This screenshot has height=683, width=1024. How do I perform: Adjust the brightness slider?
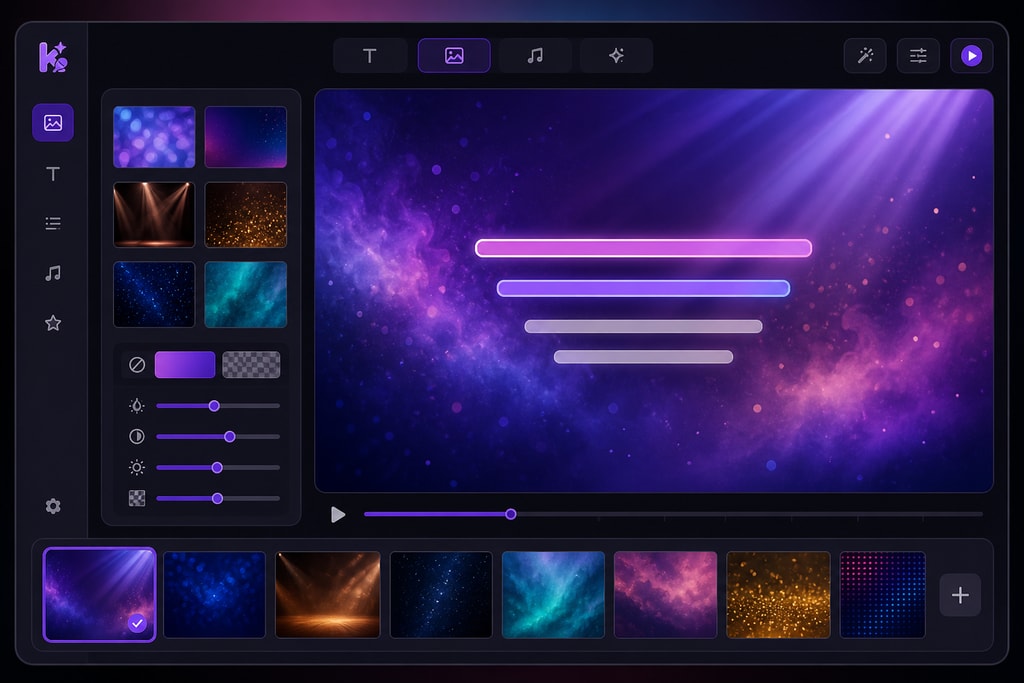pos(218,468)
